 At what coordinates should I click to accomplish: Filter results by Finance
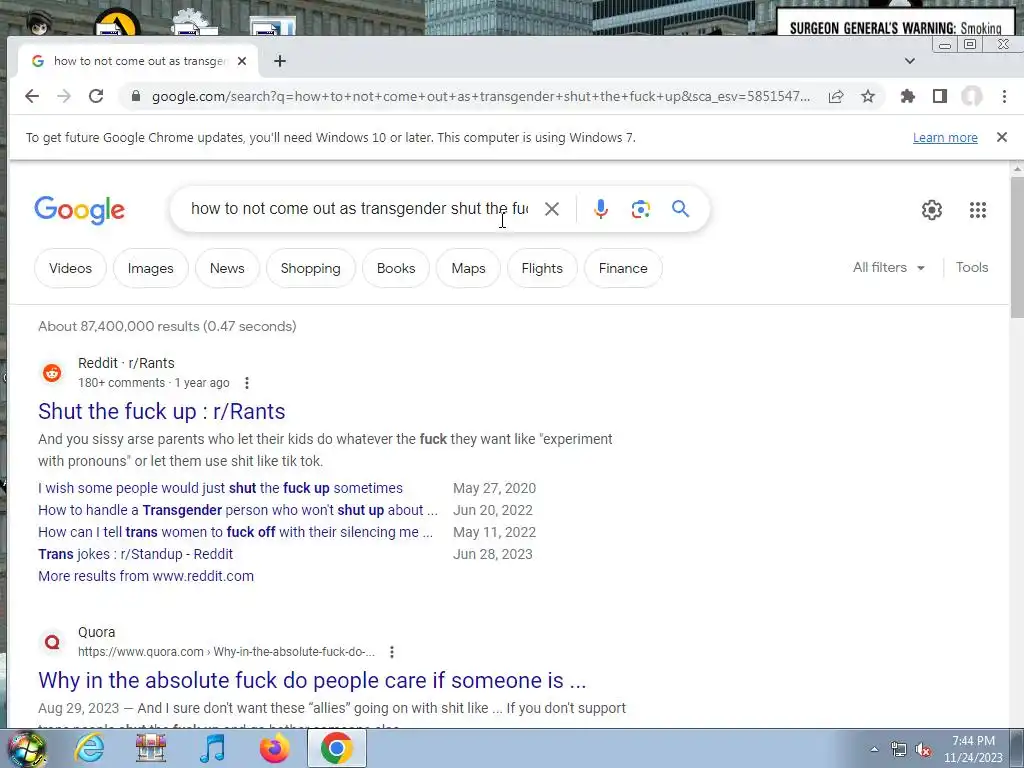pos(623,268)
